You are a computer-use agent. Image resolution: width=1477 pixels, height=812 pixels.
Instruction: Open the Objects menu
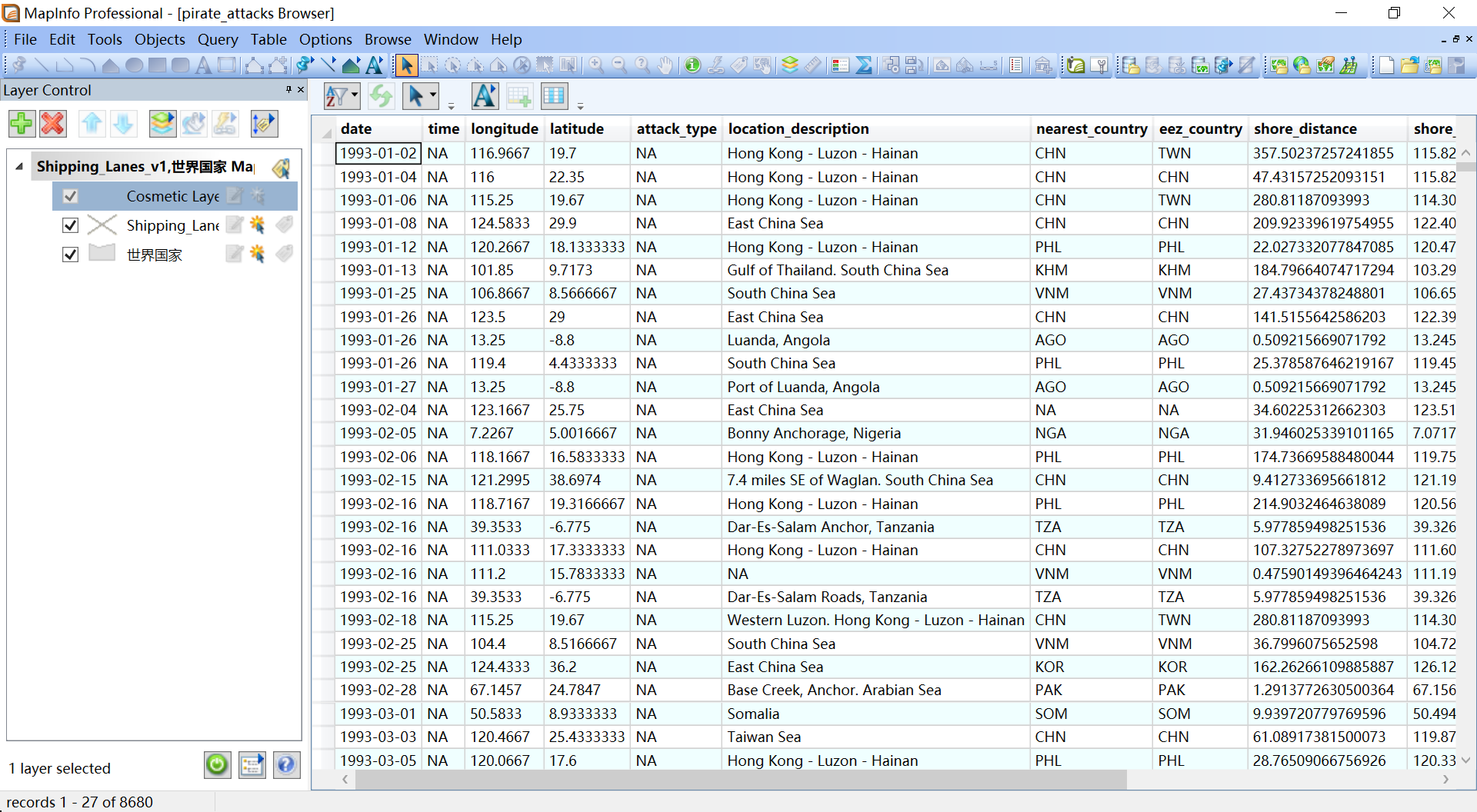[x=160, y=39]
